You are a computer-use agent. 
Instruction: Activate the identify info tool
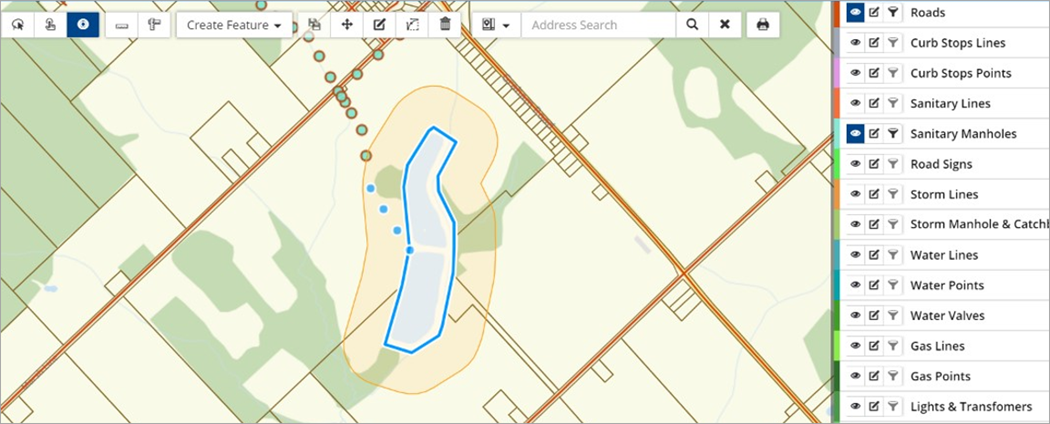[x=83, y=25]
